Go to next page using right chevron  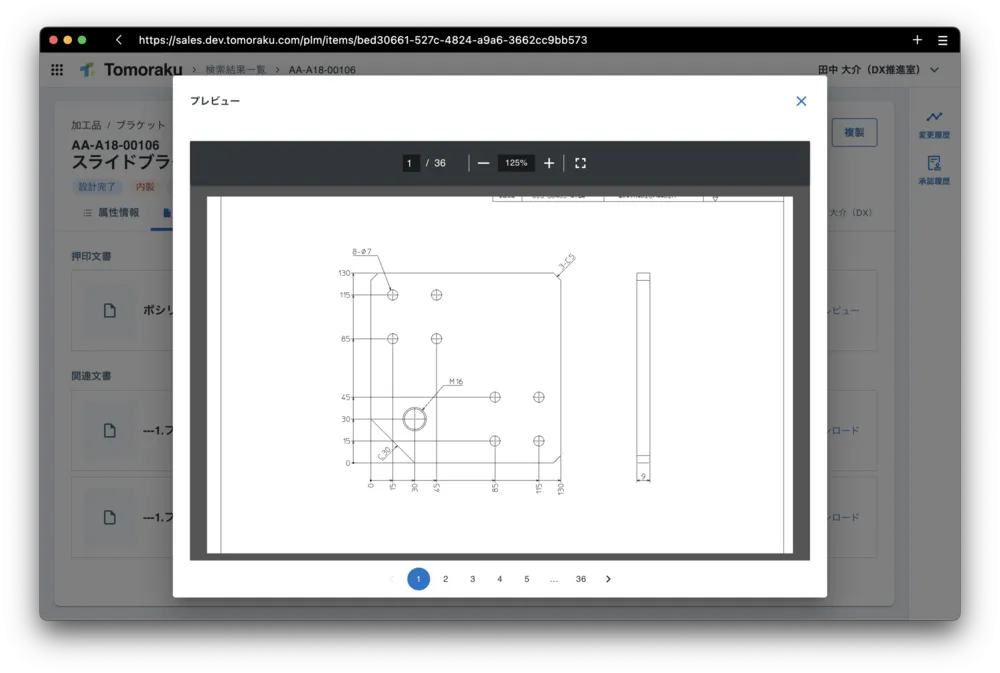pos(608,579)
